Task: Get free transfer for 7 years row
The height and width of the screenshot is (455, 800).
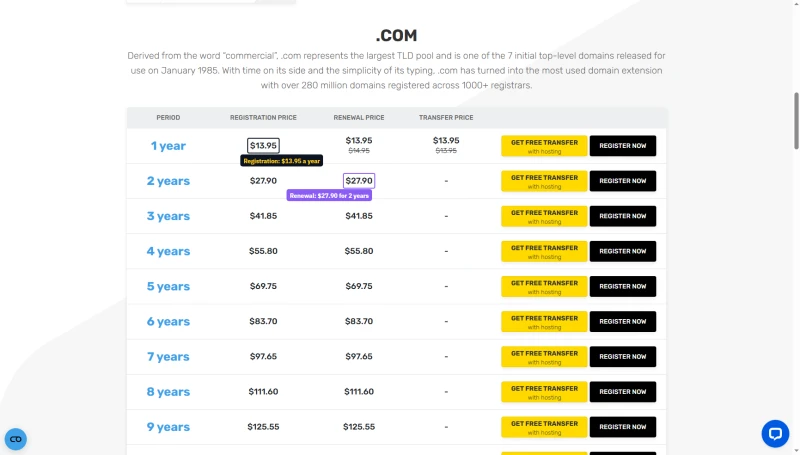Action: (544, 357)
